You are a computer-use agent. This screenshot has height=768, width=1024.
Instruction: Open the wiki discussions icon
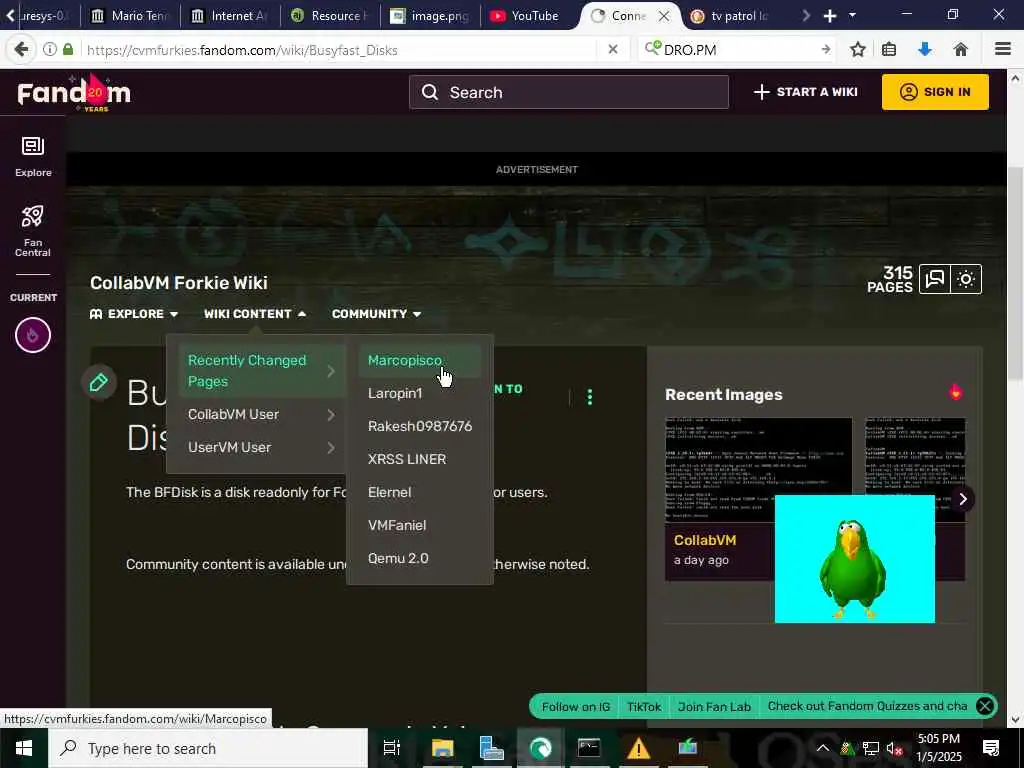click(x=935, y=280)
